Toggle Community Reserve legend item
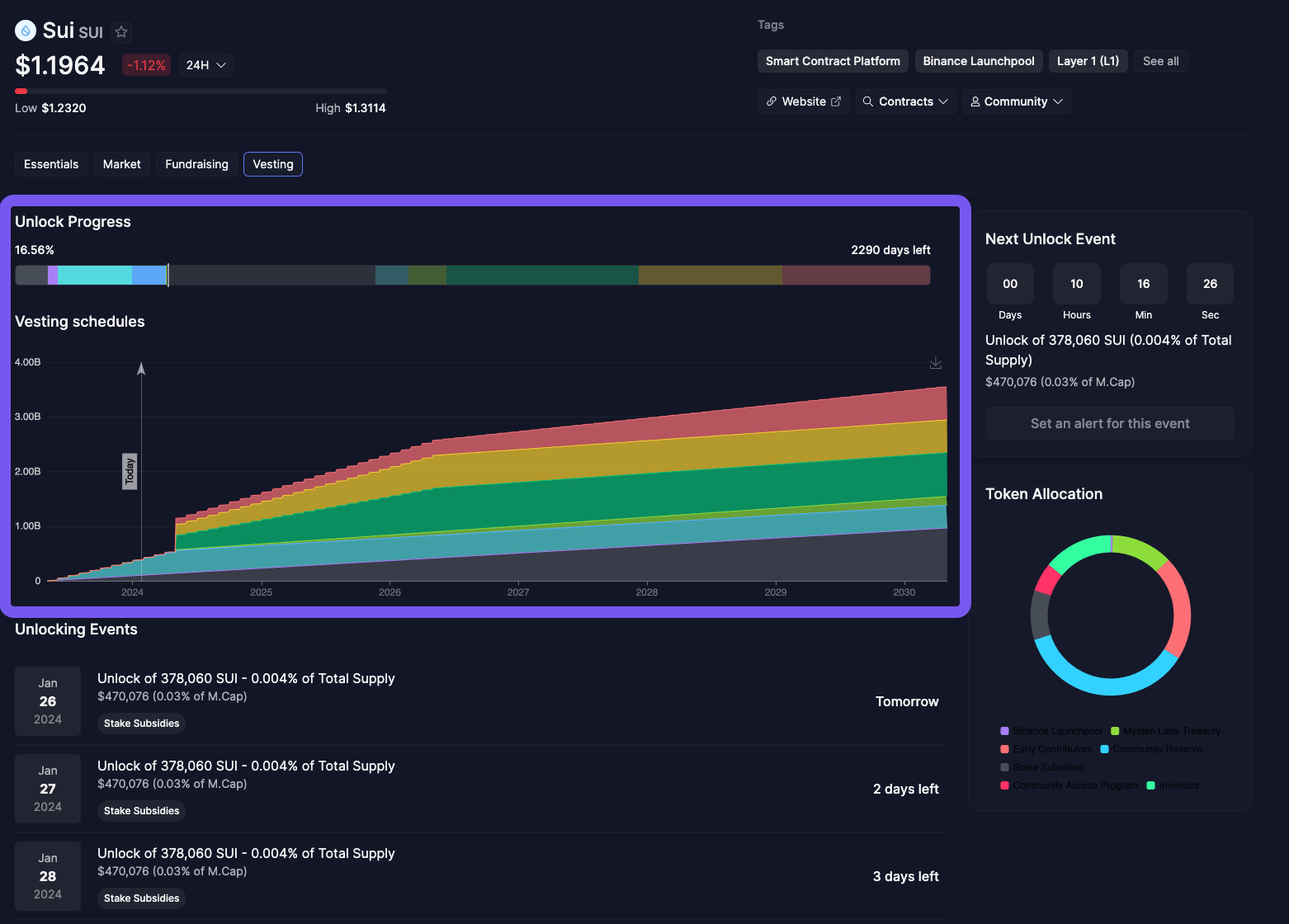Screen dimensions: 1289x924 pyautogui.click(x=1151, y=749)
